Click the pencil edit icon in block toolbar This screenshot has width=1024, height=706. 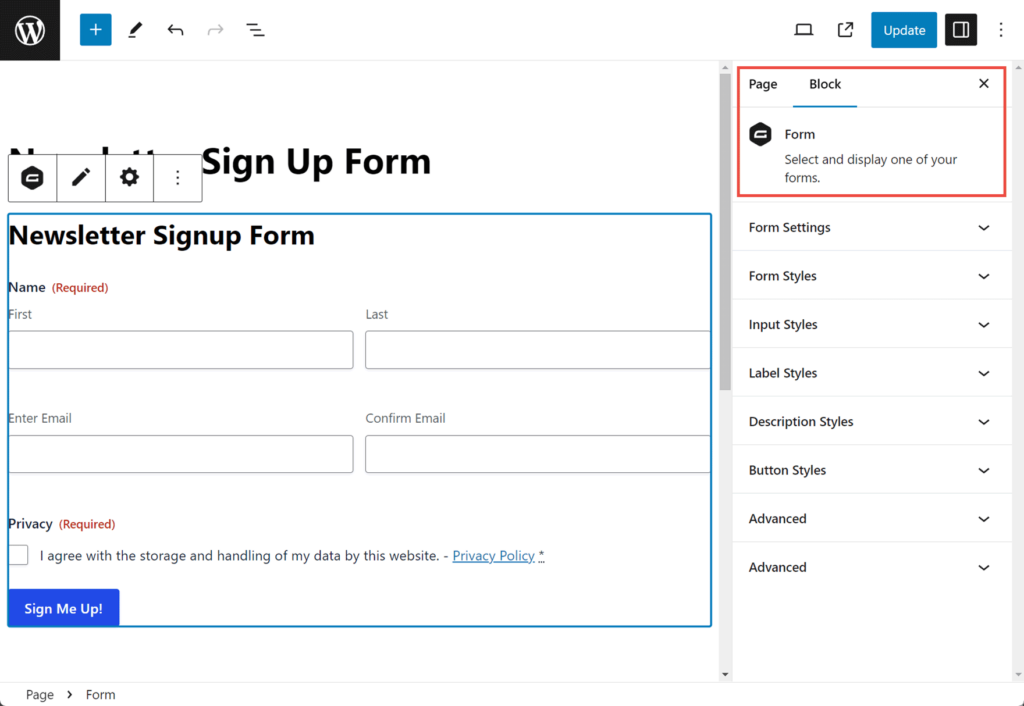[80, 177]
